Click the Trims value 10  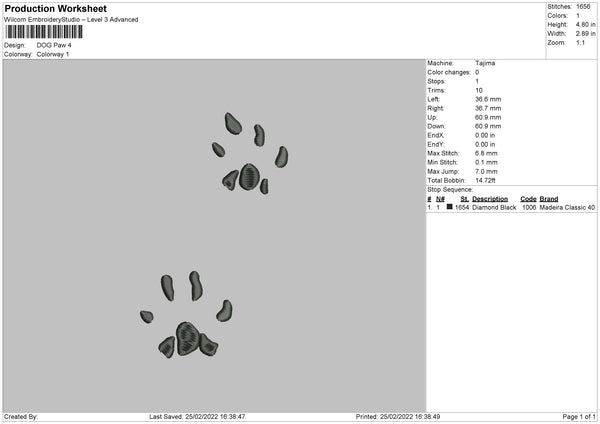[479, 90]
